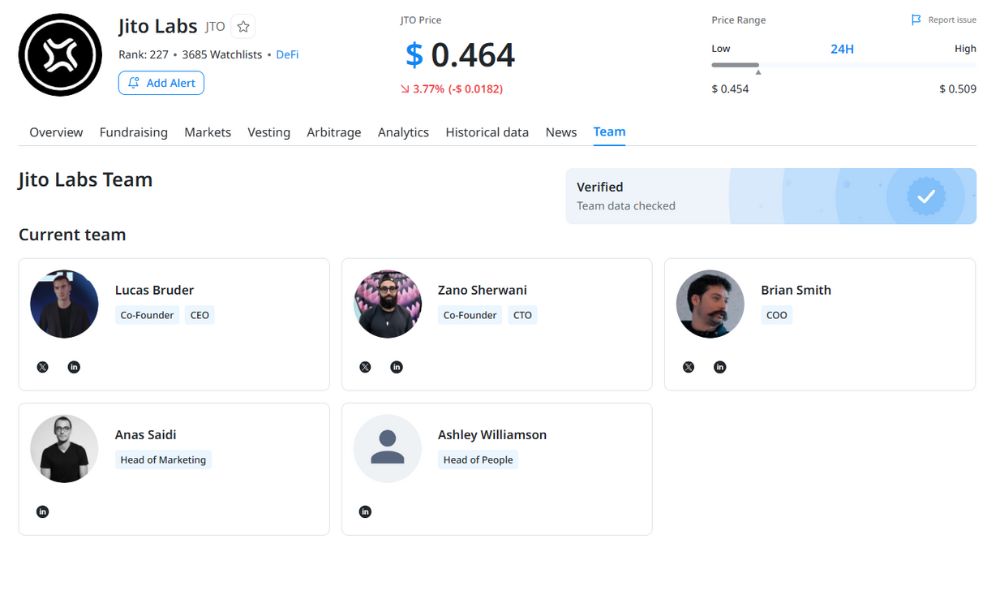Switch to the Overview tab

(56, 132)
